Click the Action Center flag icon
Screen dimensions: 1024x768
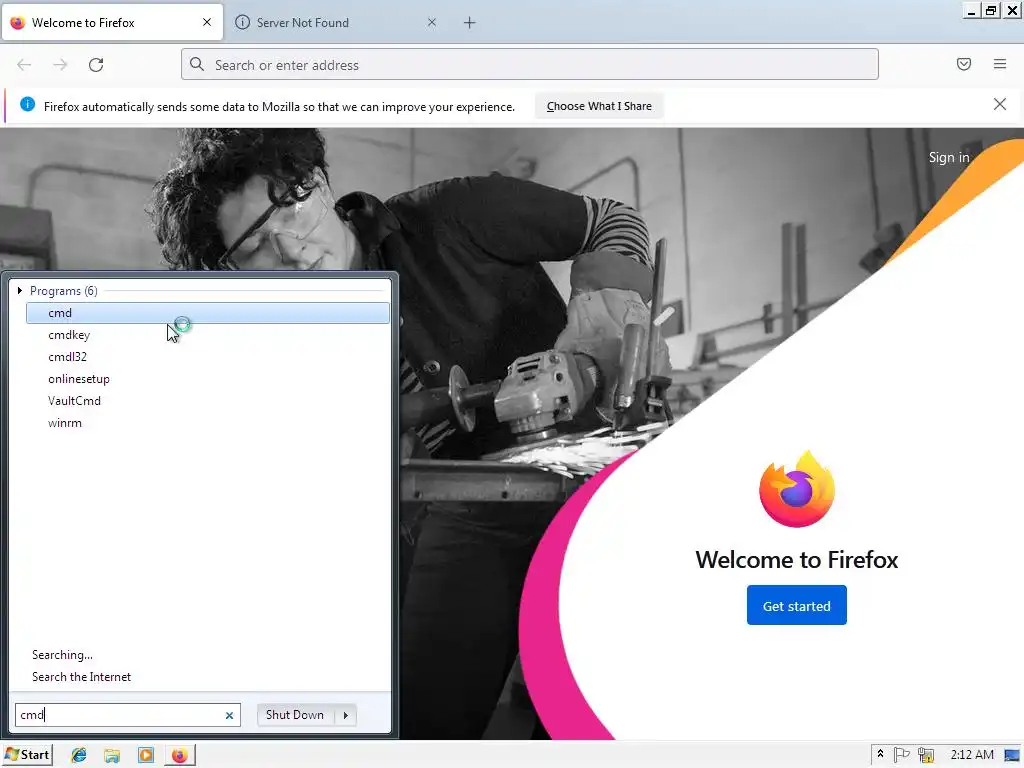click(x=901, y=755)
